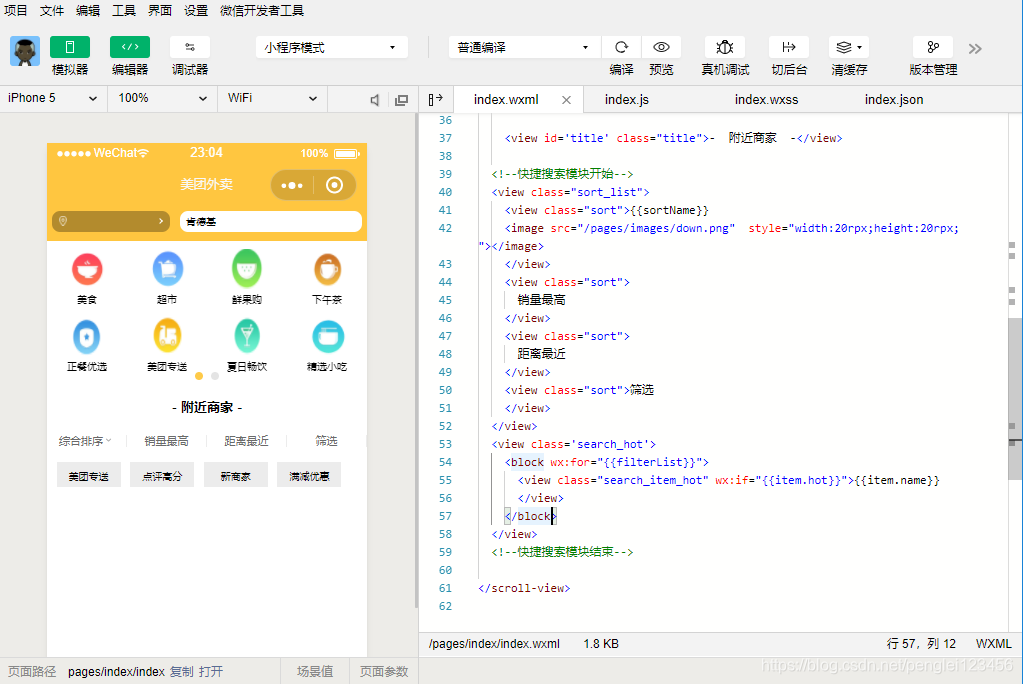
Task: Click the 行 57, 列 12 cursor indicator
Action: (x=921, y=644)
